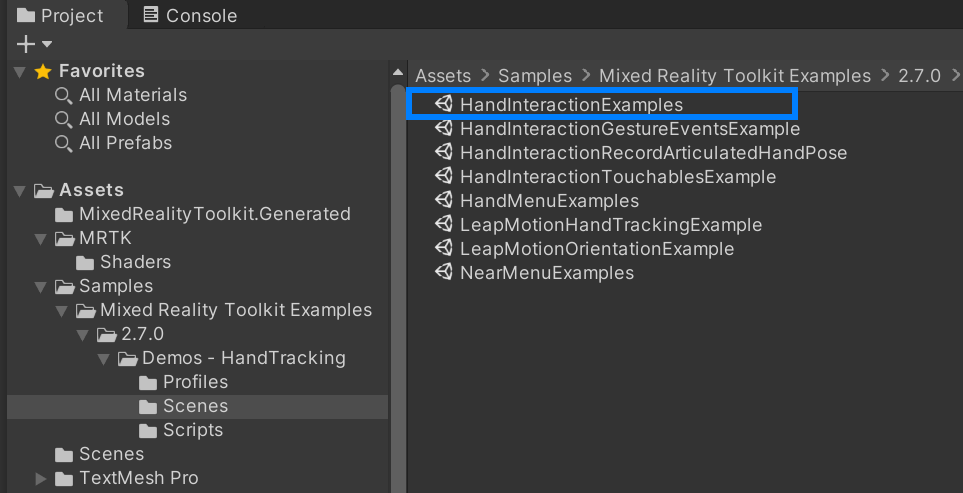Switch to the Console tab
This screenshot has width=963, height=493.
tap(189, 15)
